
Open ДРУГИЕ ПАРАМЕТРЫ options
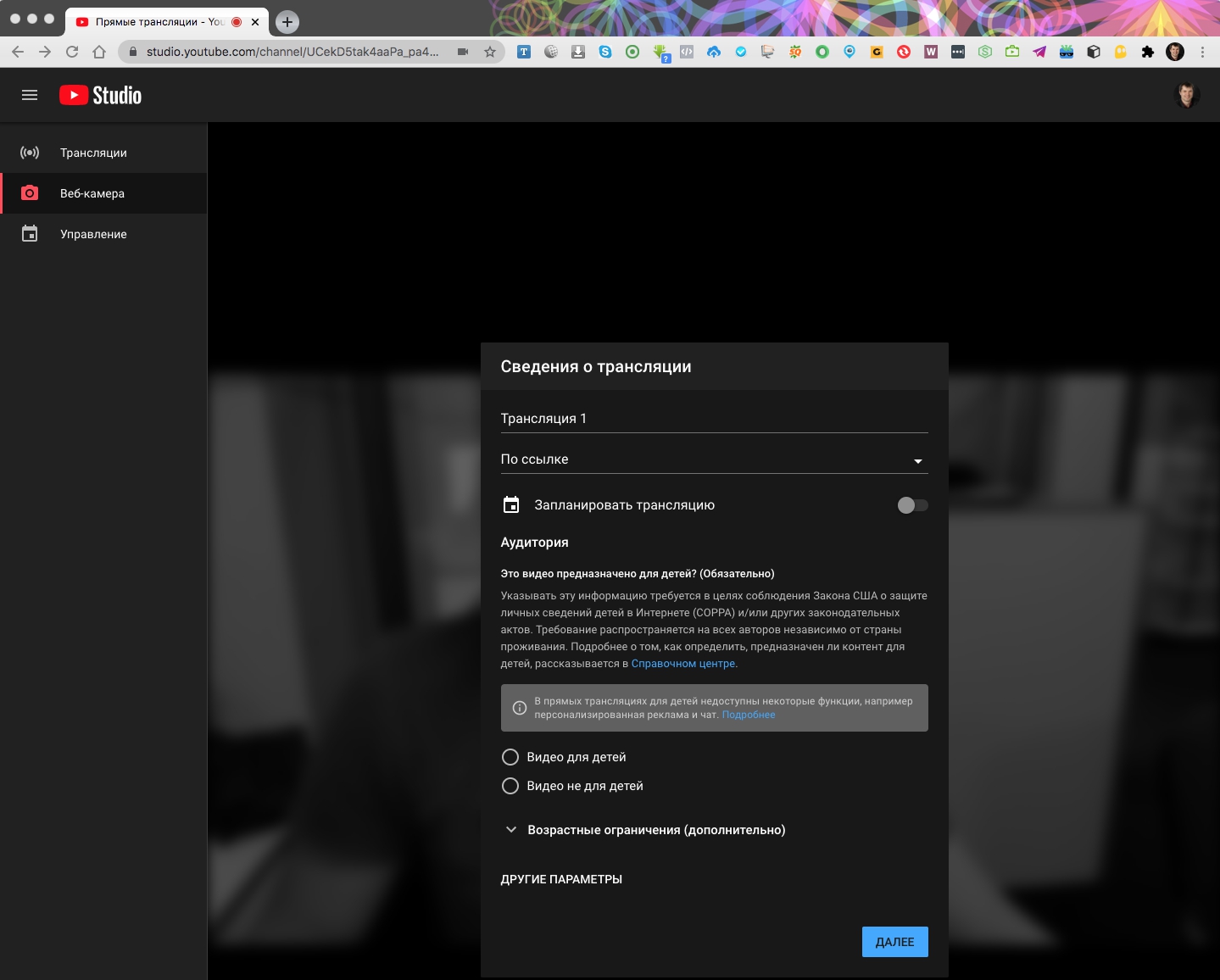[x=561, y=879]
